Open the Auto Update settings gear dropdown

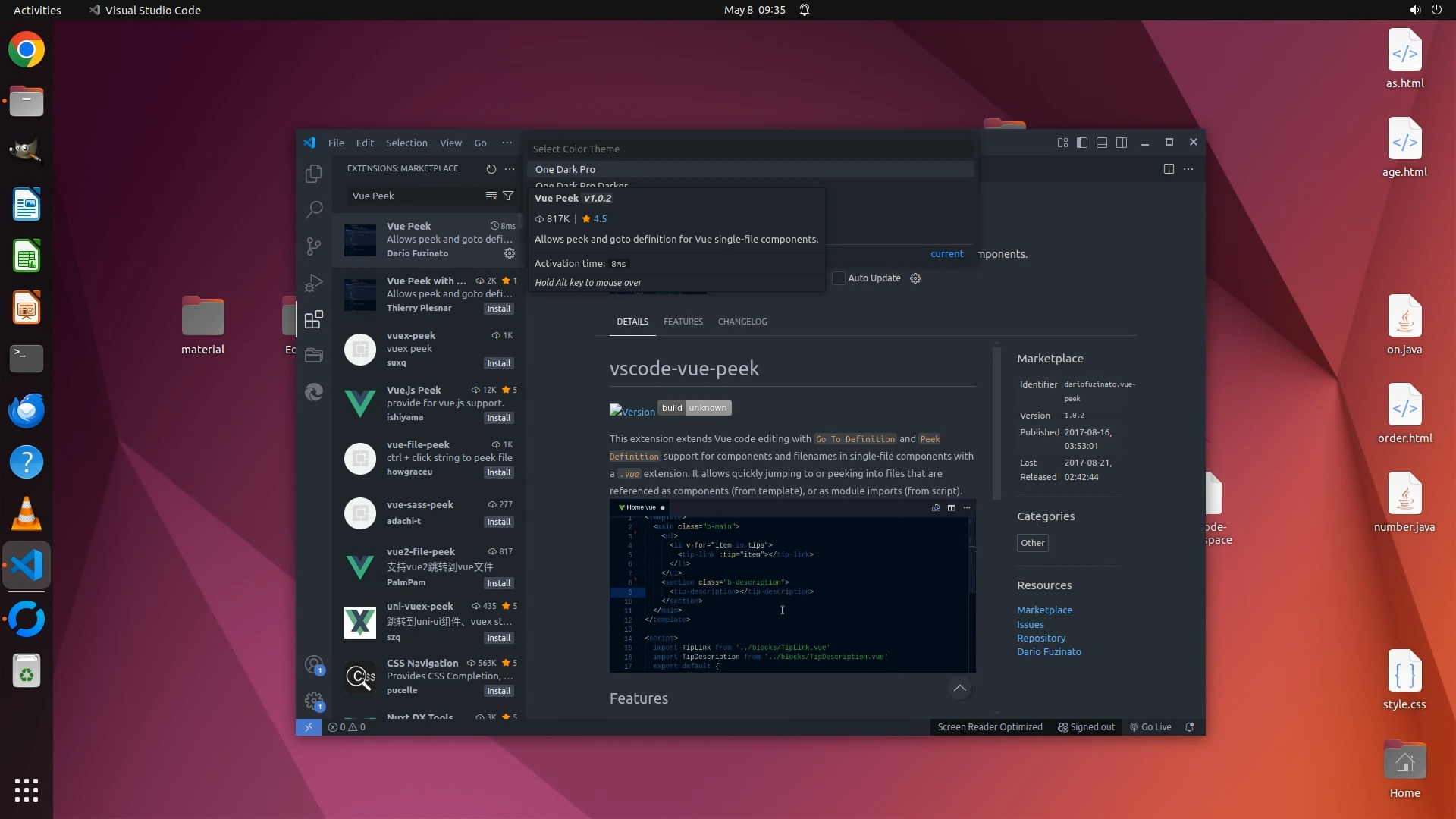[x=915, y=278]
